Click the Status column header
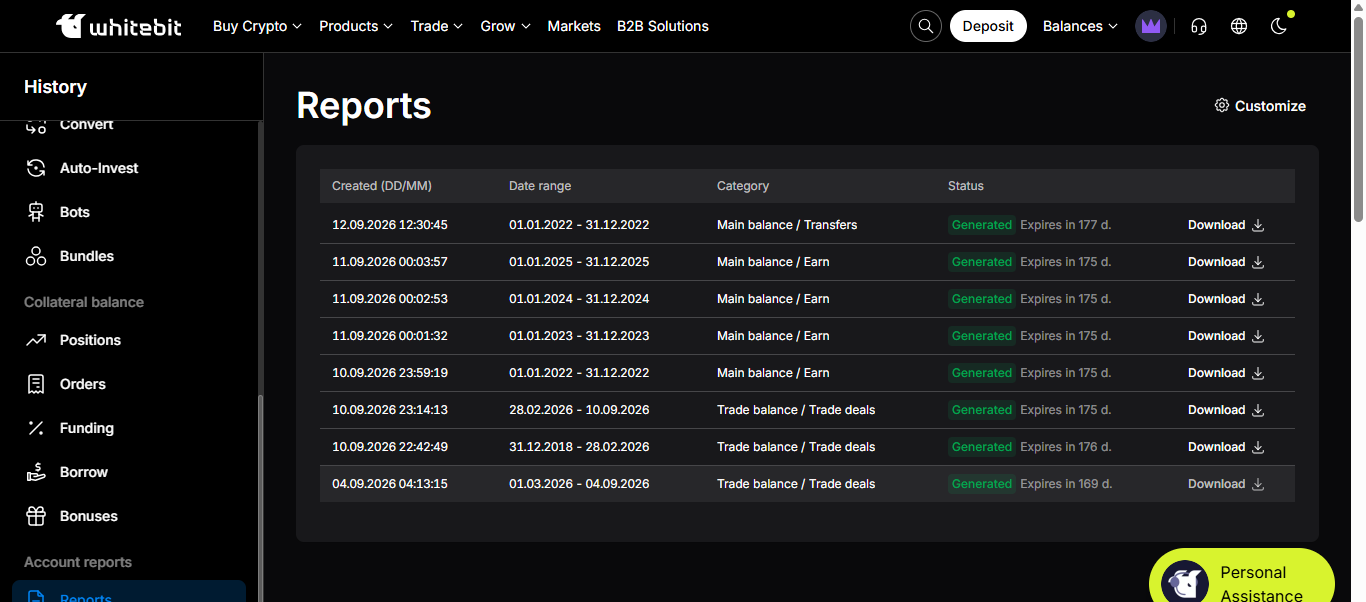This screenshot has height=602, width=1366. tap(966, 186)
